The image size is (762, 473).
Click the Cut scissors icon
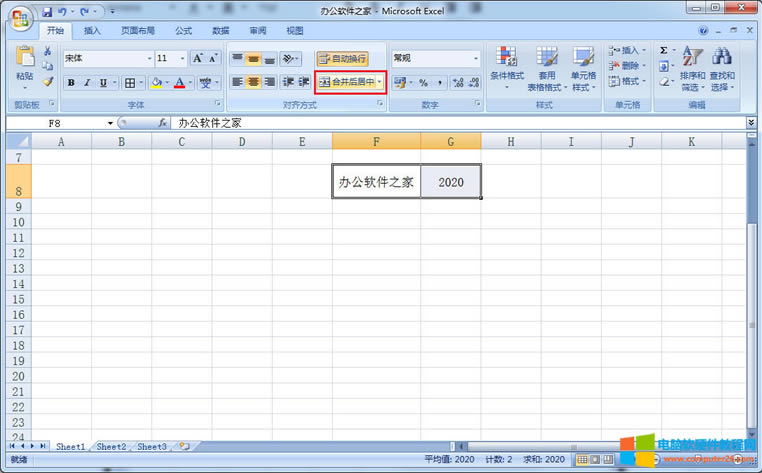tap(47, 51)
